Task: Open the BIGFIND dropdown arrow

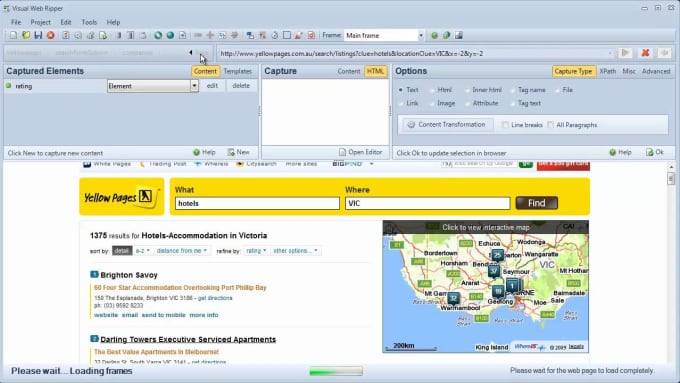Action: pyautogui.click(x=371, y=164)
